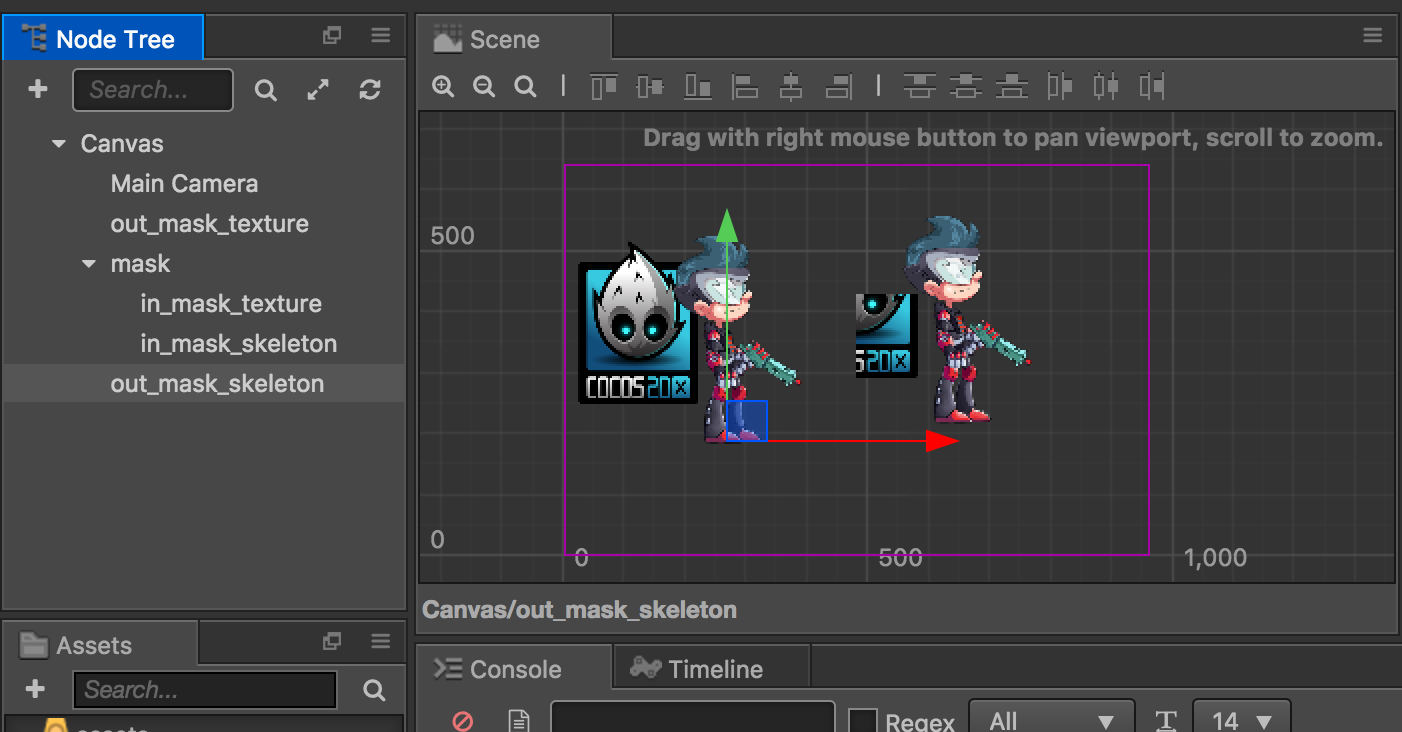
Task: Switch to the Console tab
Action: (514, 668)
